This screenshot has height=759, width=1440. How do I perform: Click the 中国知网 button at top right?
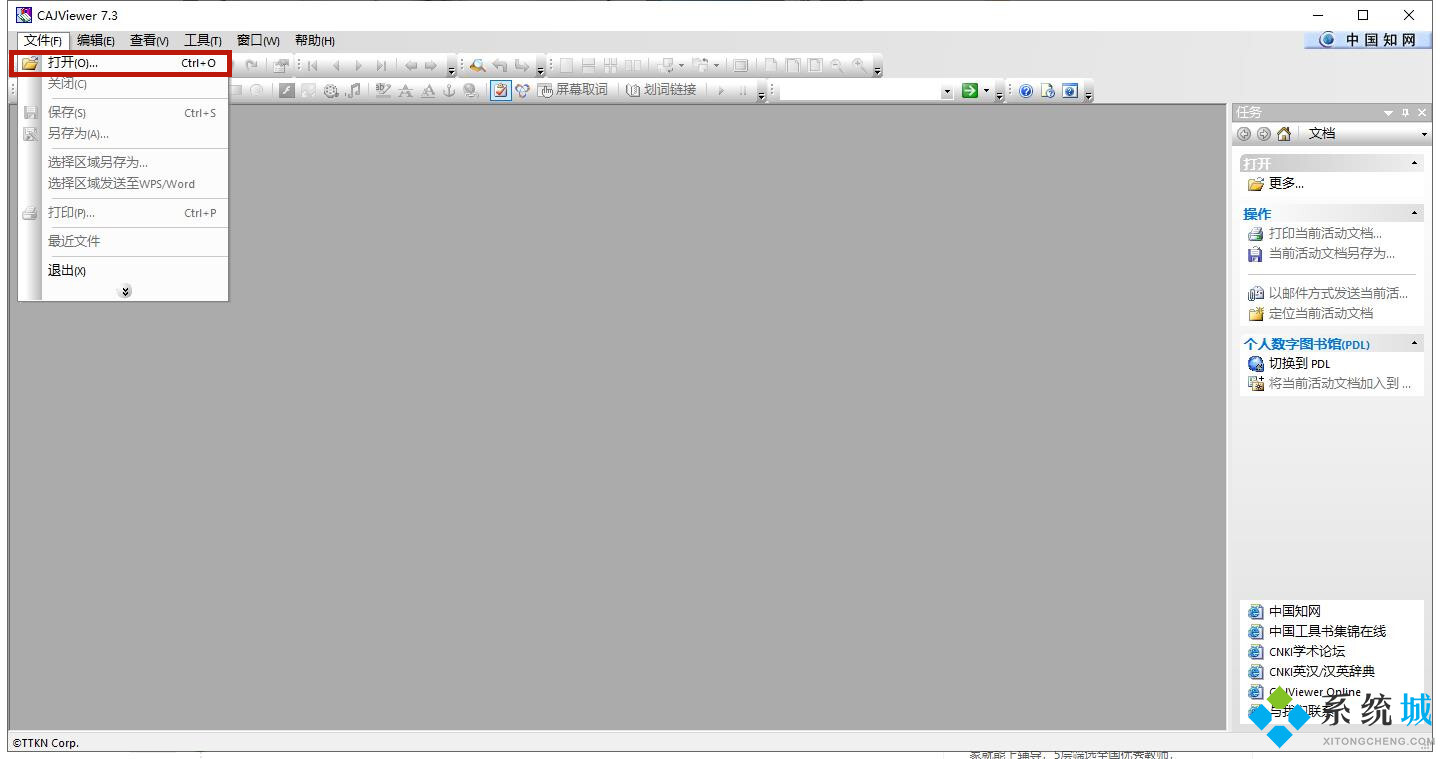1368,40
